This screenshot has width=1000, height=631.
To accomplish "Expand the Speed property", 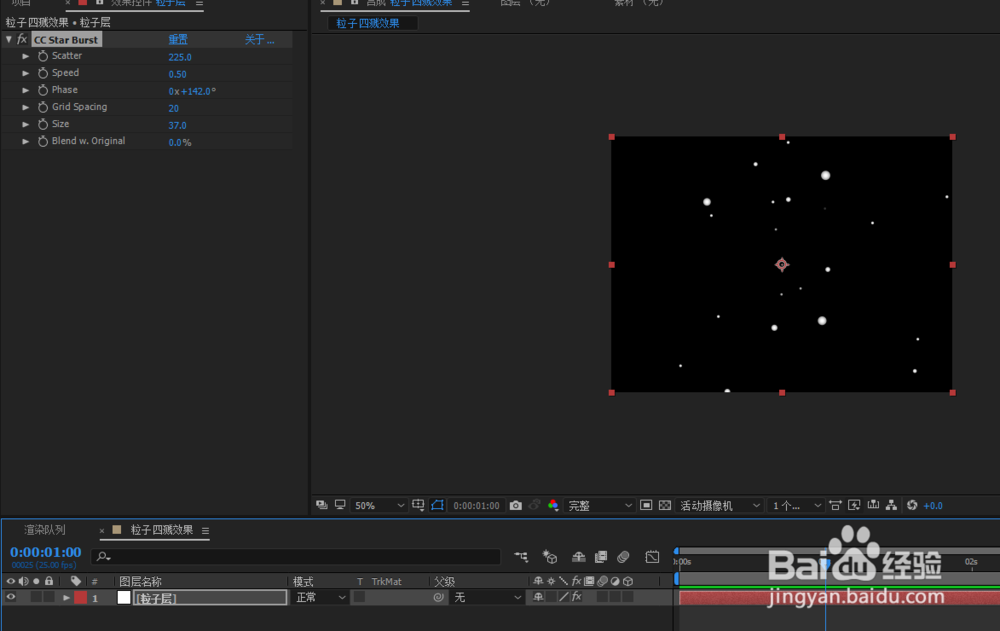I will tap(26, 73).
